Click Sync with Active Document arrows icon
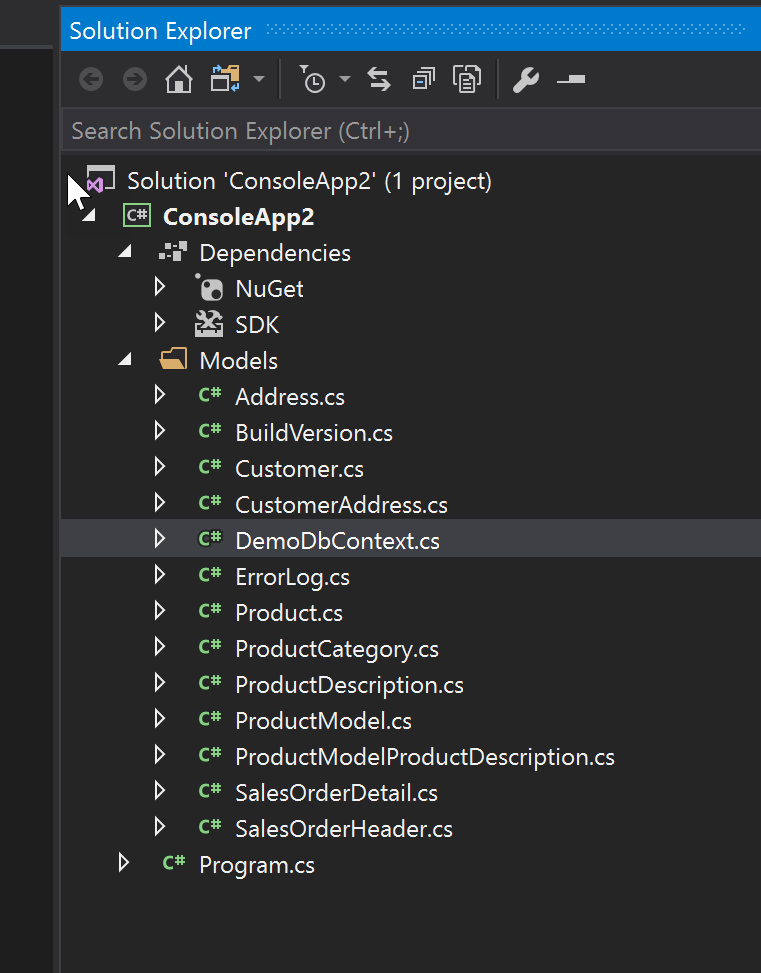Viewport: 761px width, 973px height. [379, 79]
